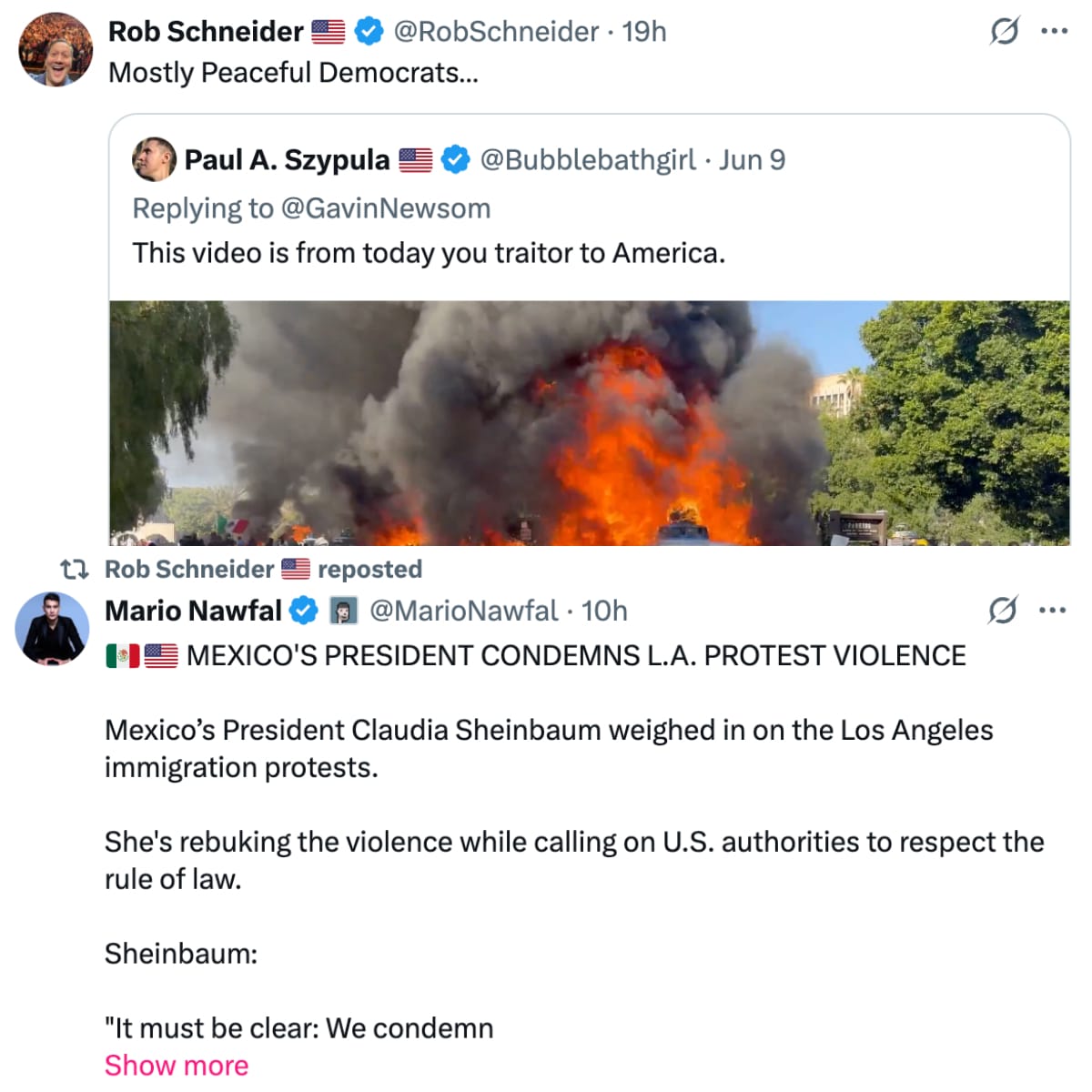The width and height of the screenshot is (1092, 1092).
Task: Click the Mario Nawfal display name
Action: 193,611
